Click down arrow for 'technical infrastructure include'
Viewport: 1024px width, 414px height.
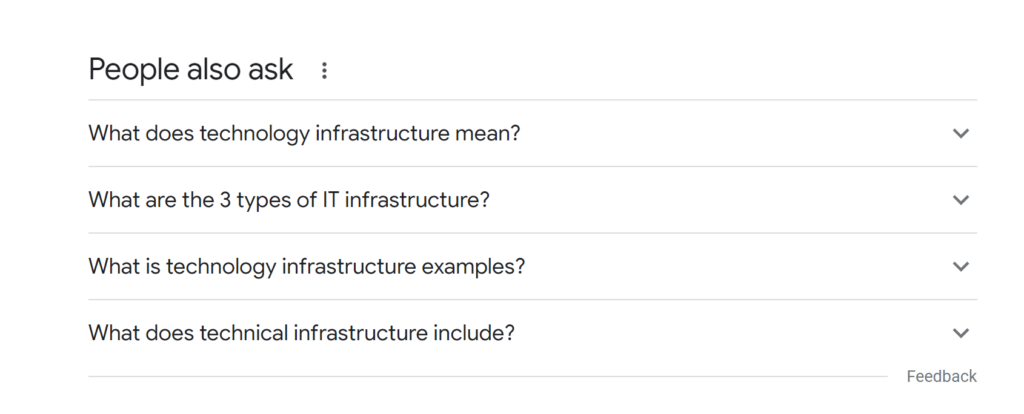click(961, 333)
